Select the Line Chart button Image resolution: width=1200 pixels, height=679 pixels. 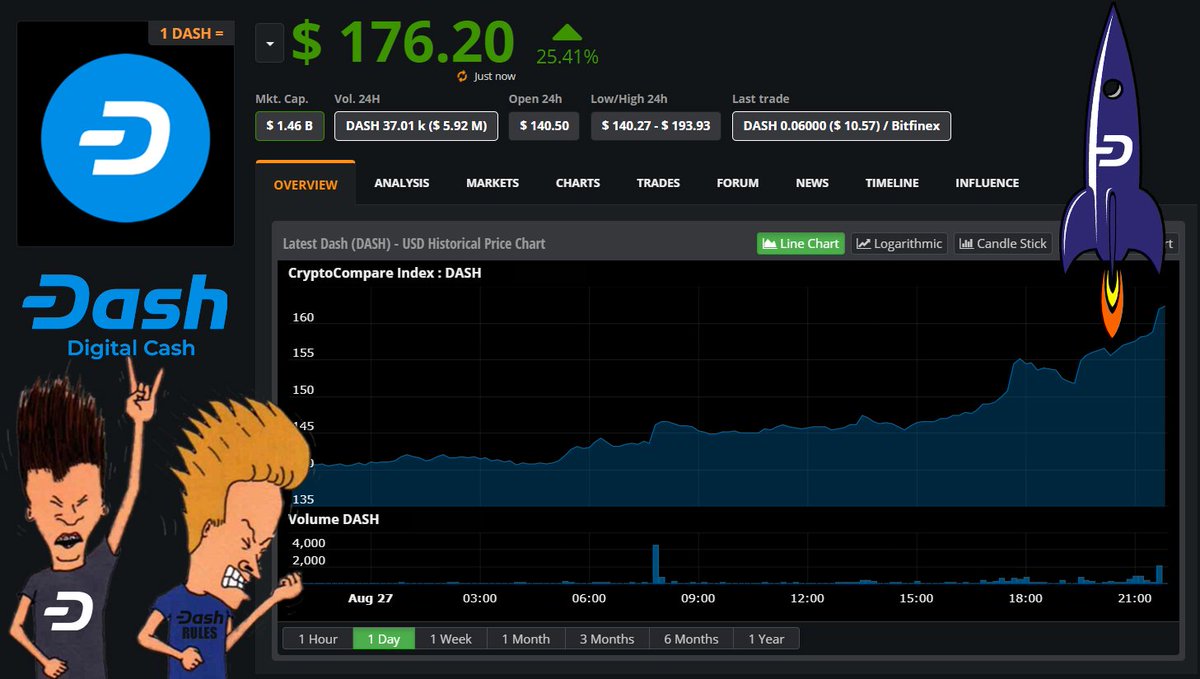800,243
